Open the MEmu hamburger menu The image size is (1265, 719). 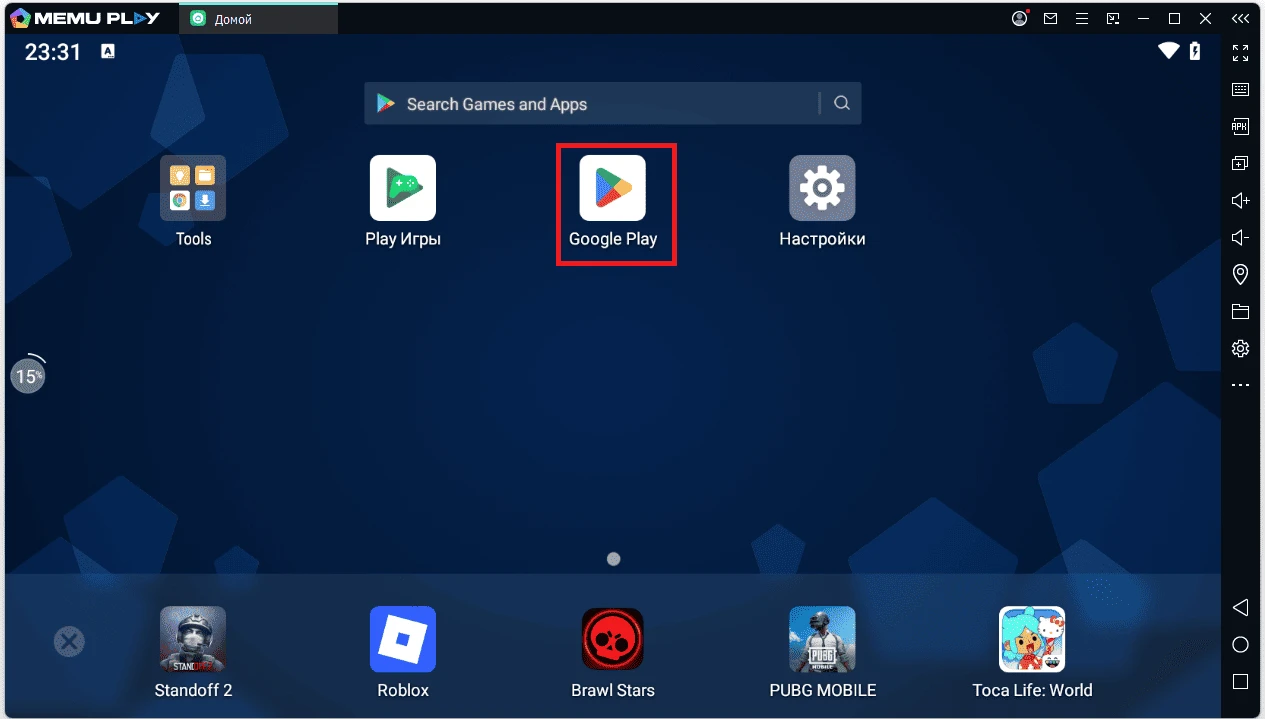click(x=1083, y=18)
